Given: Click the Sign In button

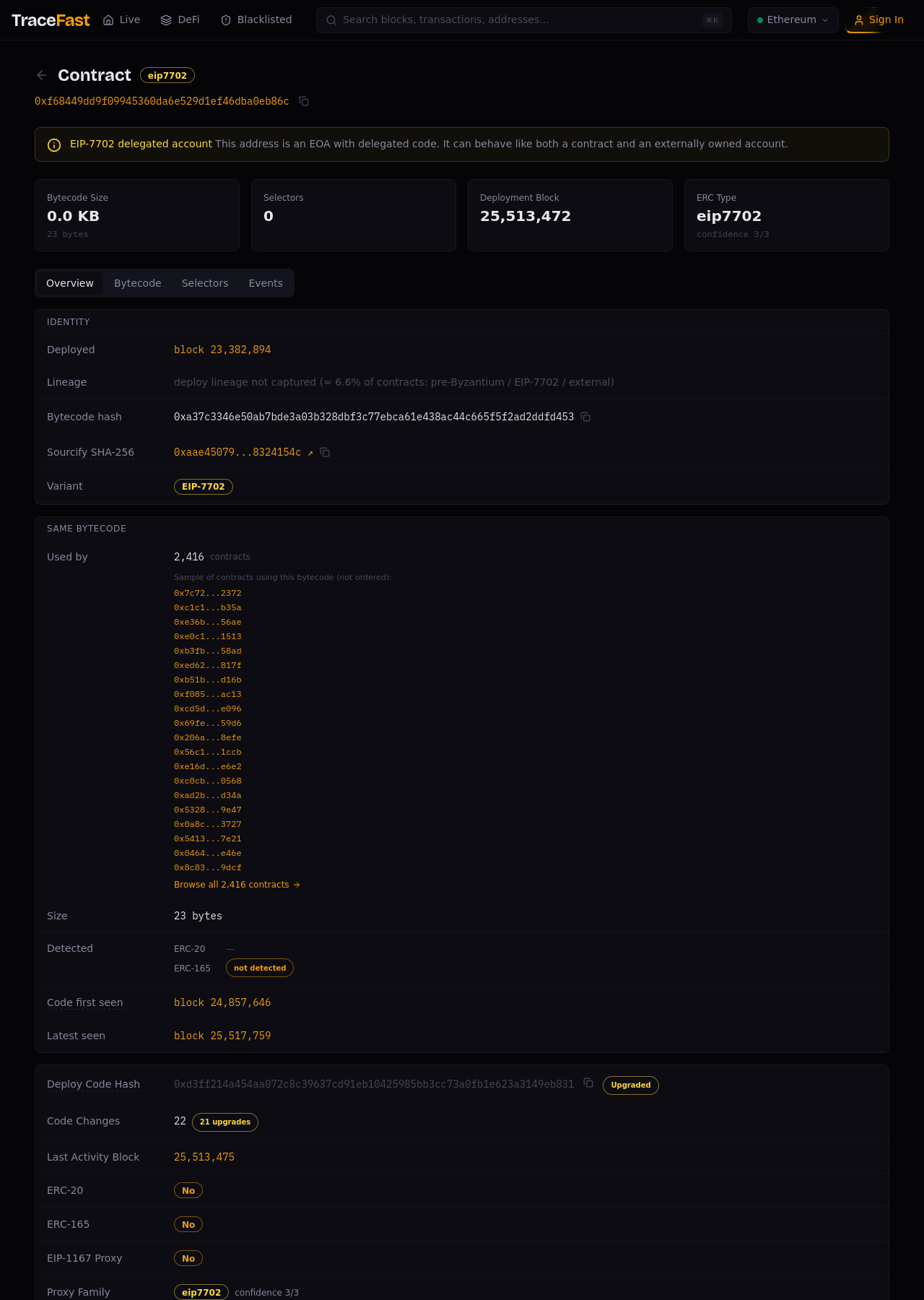Looking at the screenshot, I should click(x=879, y=20).
